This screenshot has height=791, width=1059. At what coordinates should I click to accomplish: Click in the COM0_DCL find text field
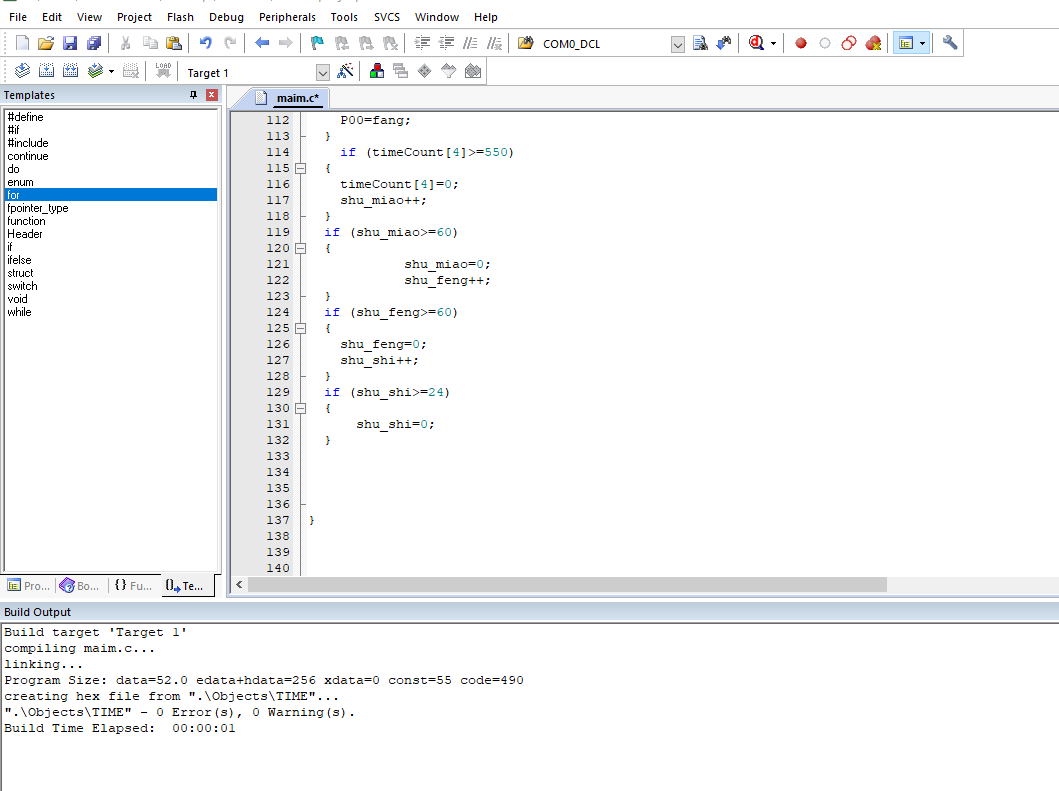coord(605,45)
